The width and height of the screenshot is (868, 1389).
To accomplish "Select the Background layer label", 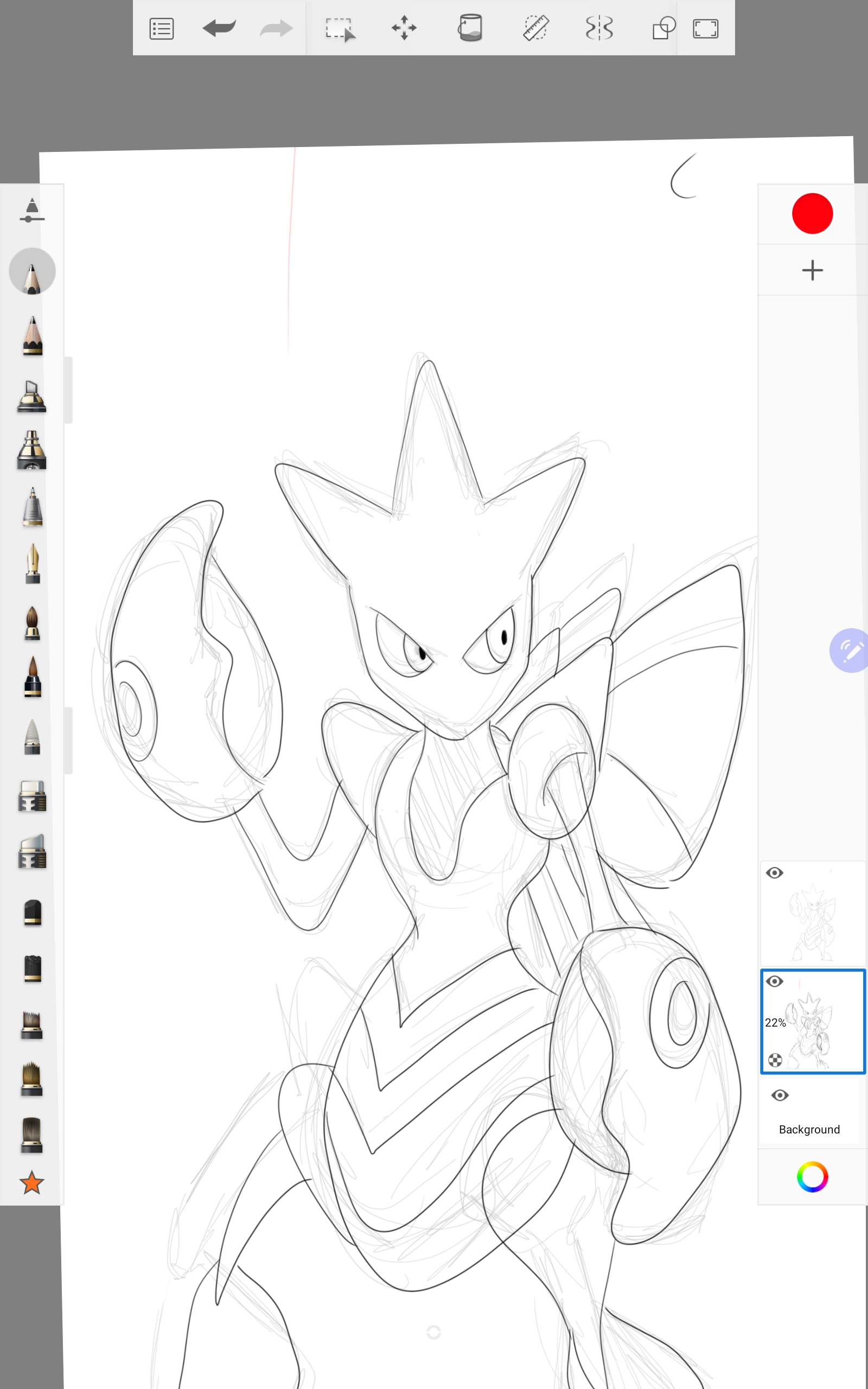I will [809, 1129].
